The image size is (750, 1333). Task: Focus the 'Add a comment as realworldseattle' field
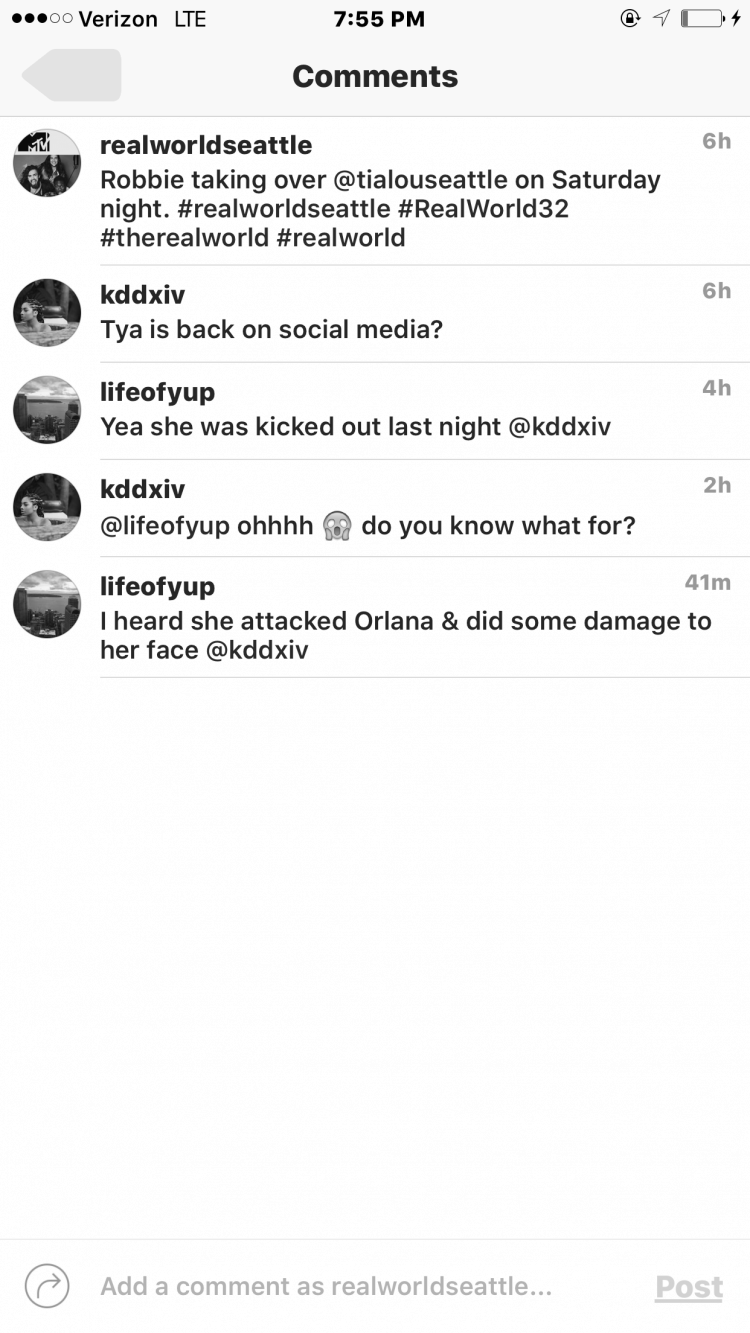(326, 1286)
